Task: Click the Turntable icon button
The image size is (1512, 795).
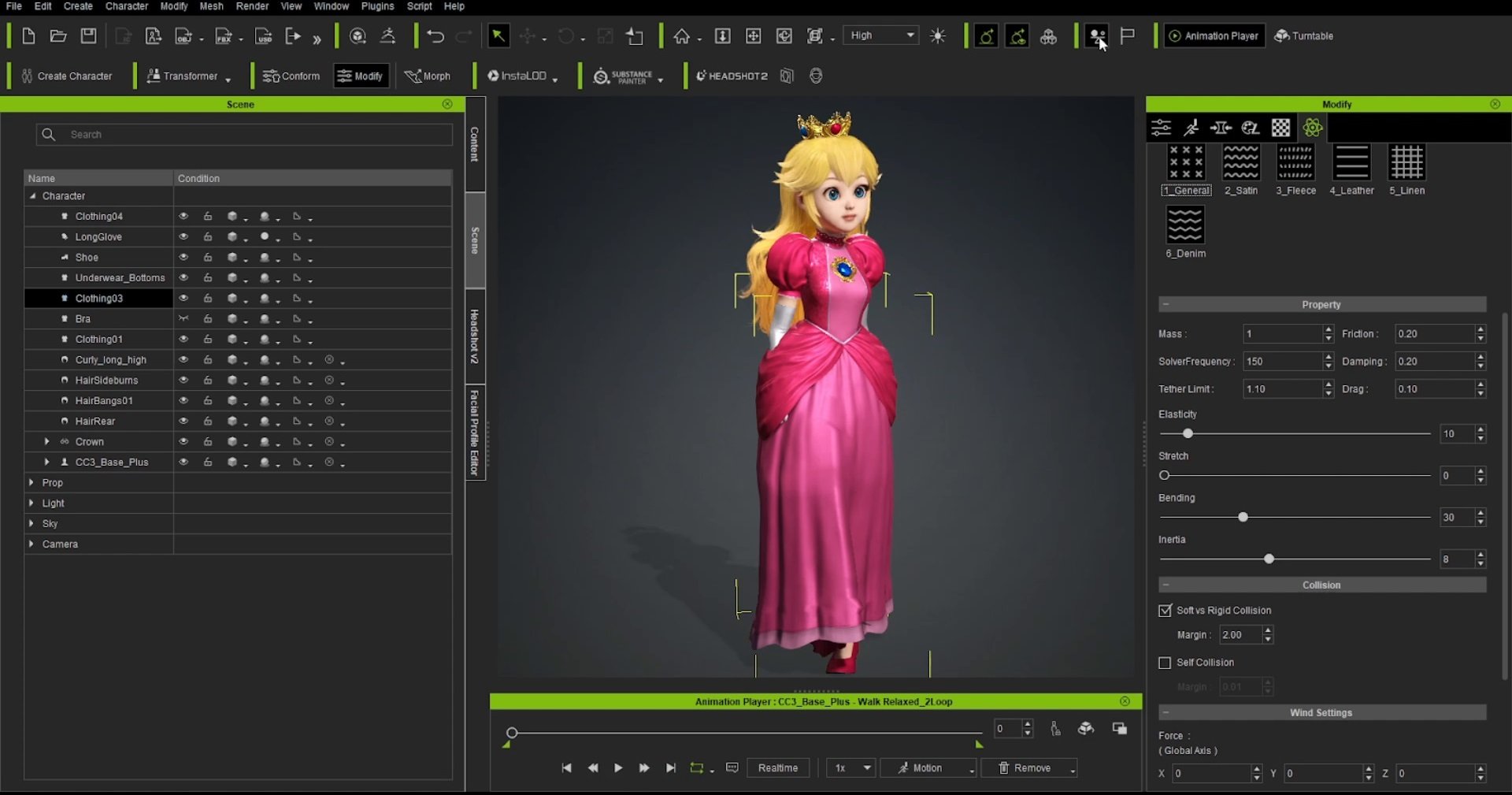Action: click(1303, 36)
